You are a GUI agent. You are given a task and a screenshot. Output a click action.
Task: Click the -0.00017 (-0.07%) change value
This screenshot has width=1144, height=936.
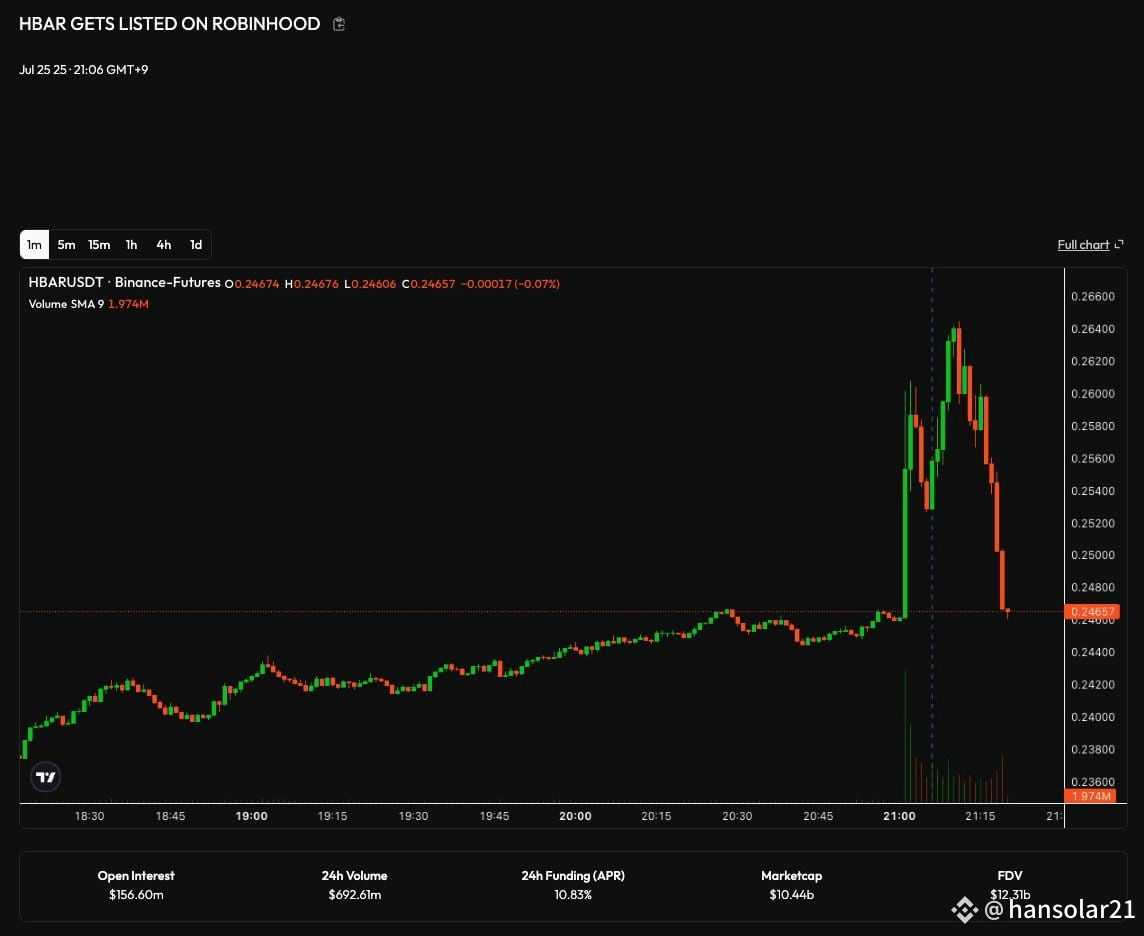tap(510, 284)
